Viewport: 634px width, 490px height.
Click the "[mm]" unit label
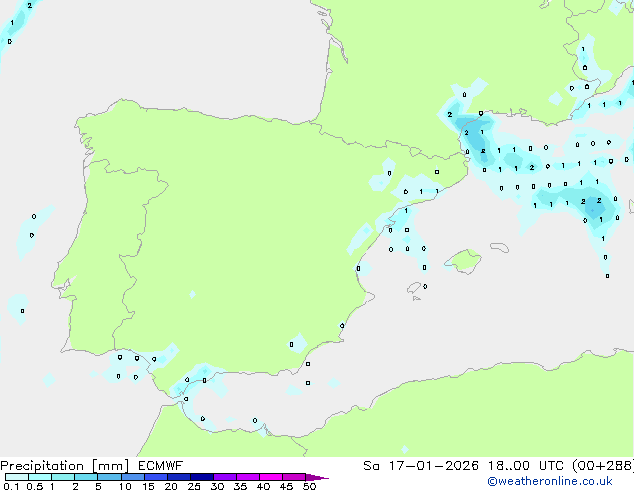click(x=110, y=466)
